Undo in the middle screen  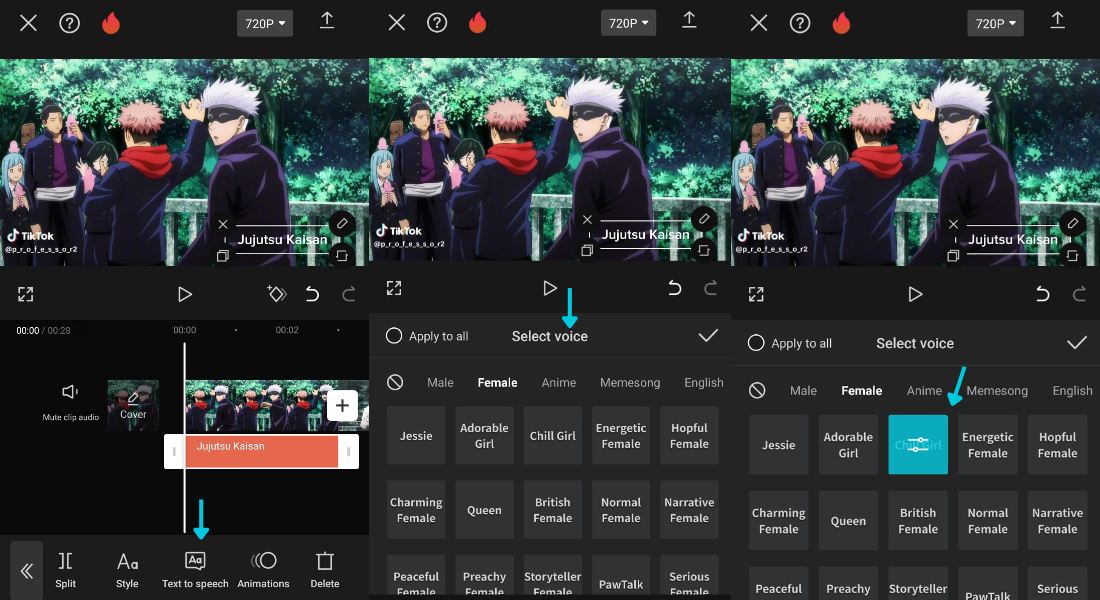point(674,288)
